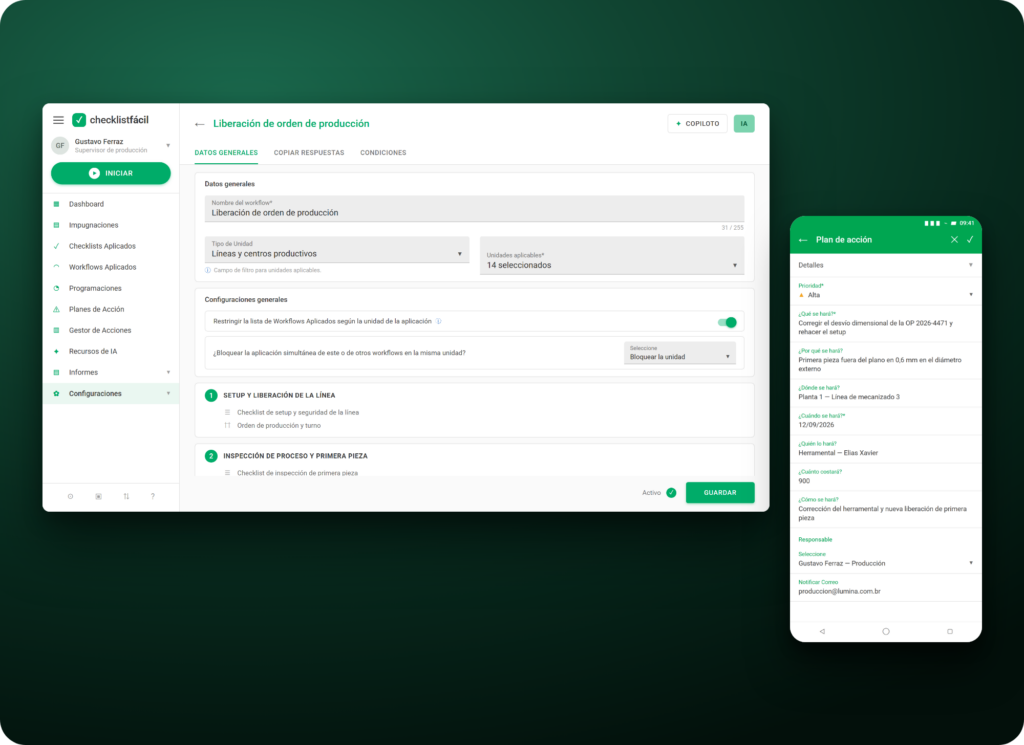This screenshot has width=1024, height=745.
Task: Open the hamburger menu beside checklistfácil logo
Action: point(58,120)
